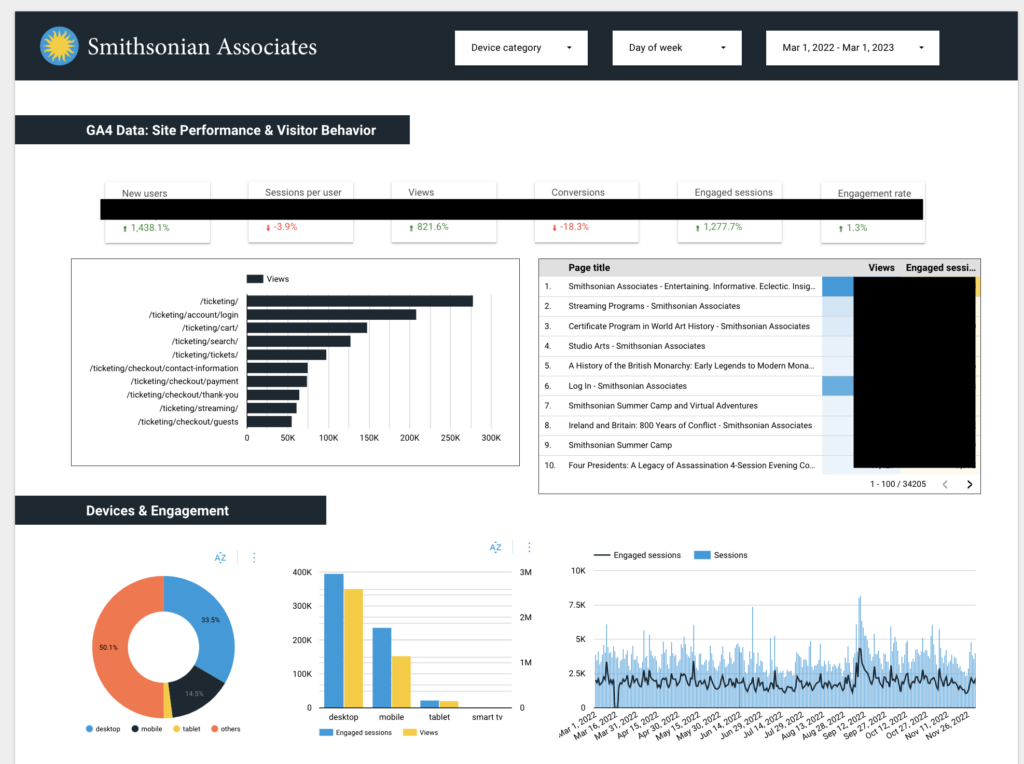
Task: Click the Devices & Engagement section heading
Action: (157, 511)
